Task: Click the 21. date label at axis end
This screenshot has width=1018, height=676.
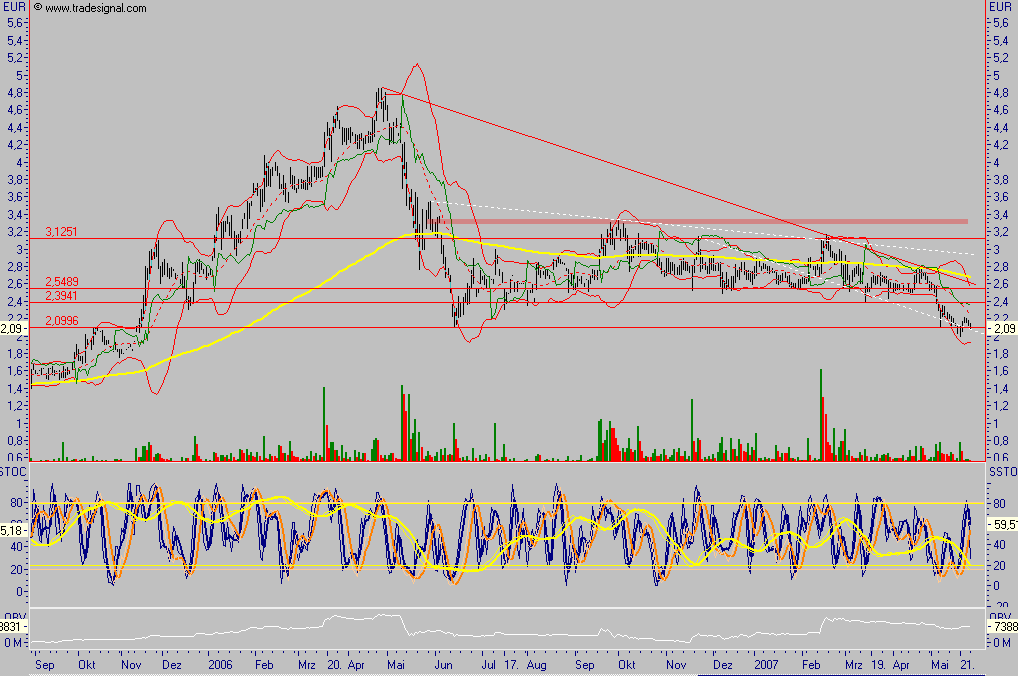Action: (x=967, y=665)
